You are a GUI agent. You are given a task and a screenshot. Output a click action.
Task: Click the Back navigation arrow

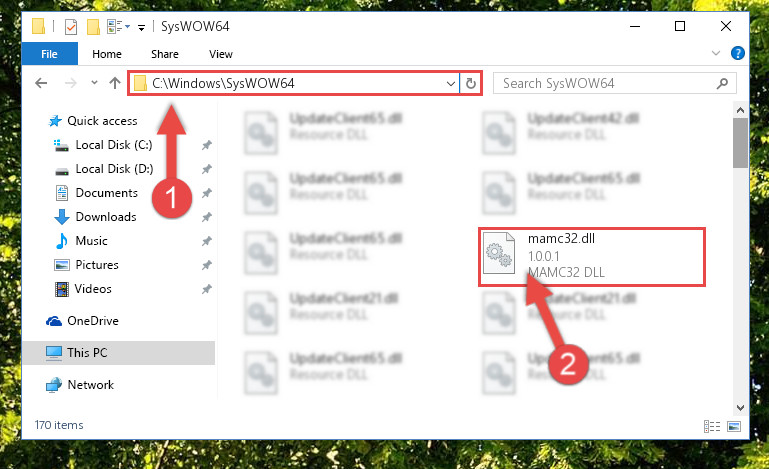pyautogui.click(x=41, y=83)
